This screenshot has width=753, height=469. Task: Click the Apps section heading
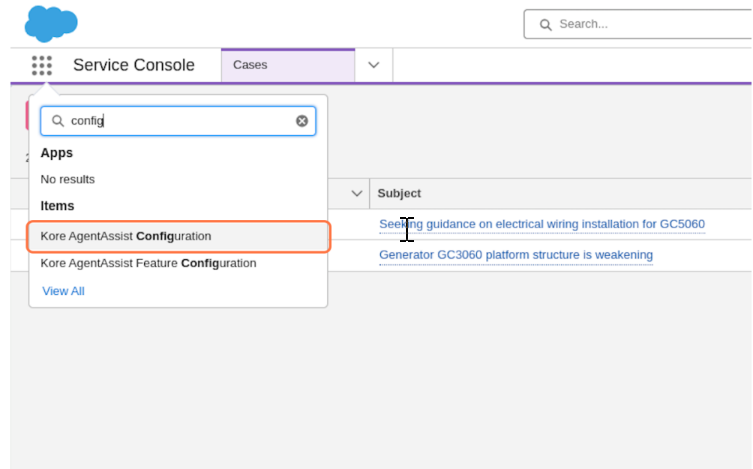(56, 153)
